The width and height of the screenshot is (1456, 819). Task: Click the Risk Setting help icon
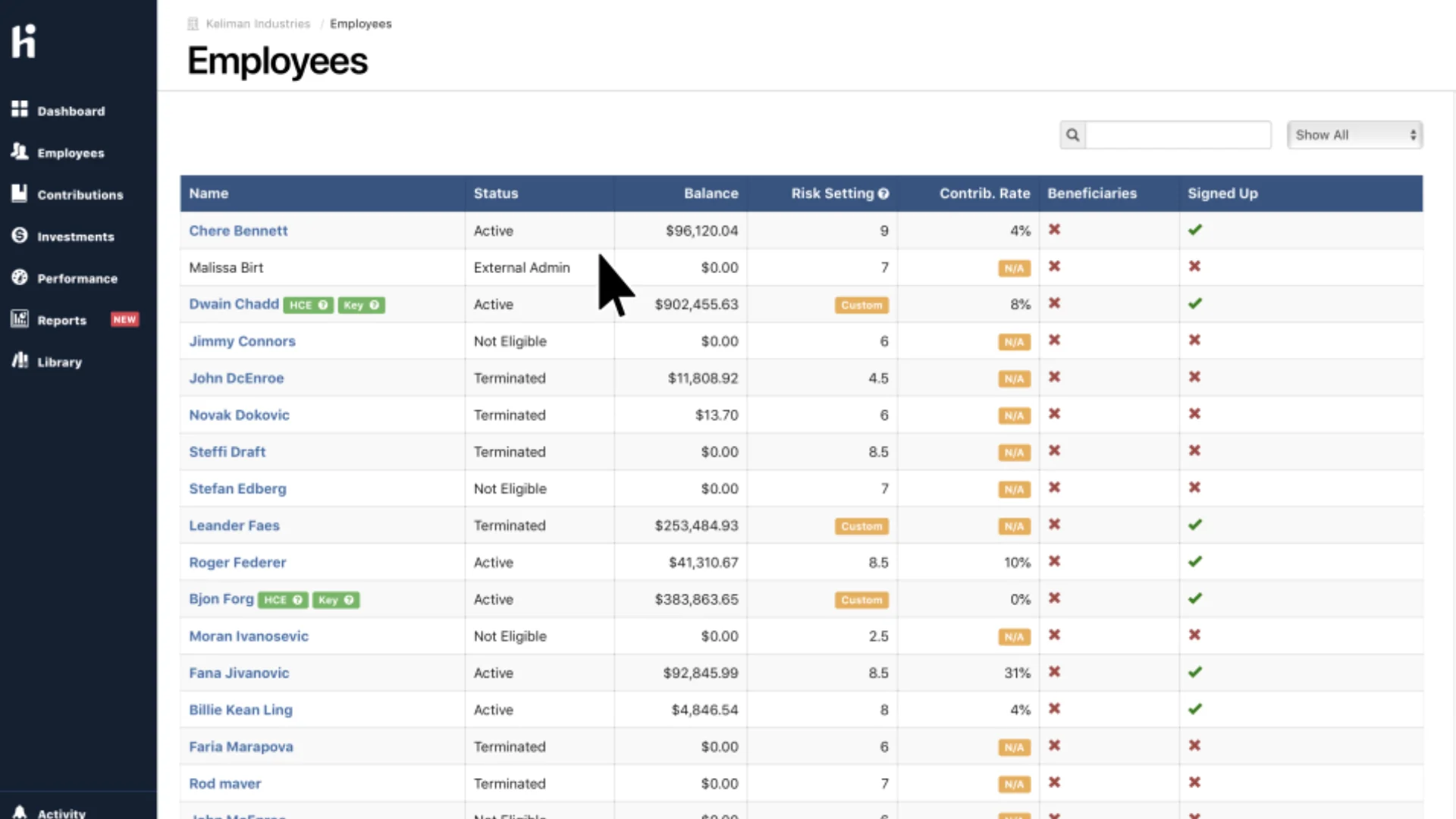pos(883,194)
